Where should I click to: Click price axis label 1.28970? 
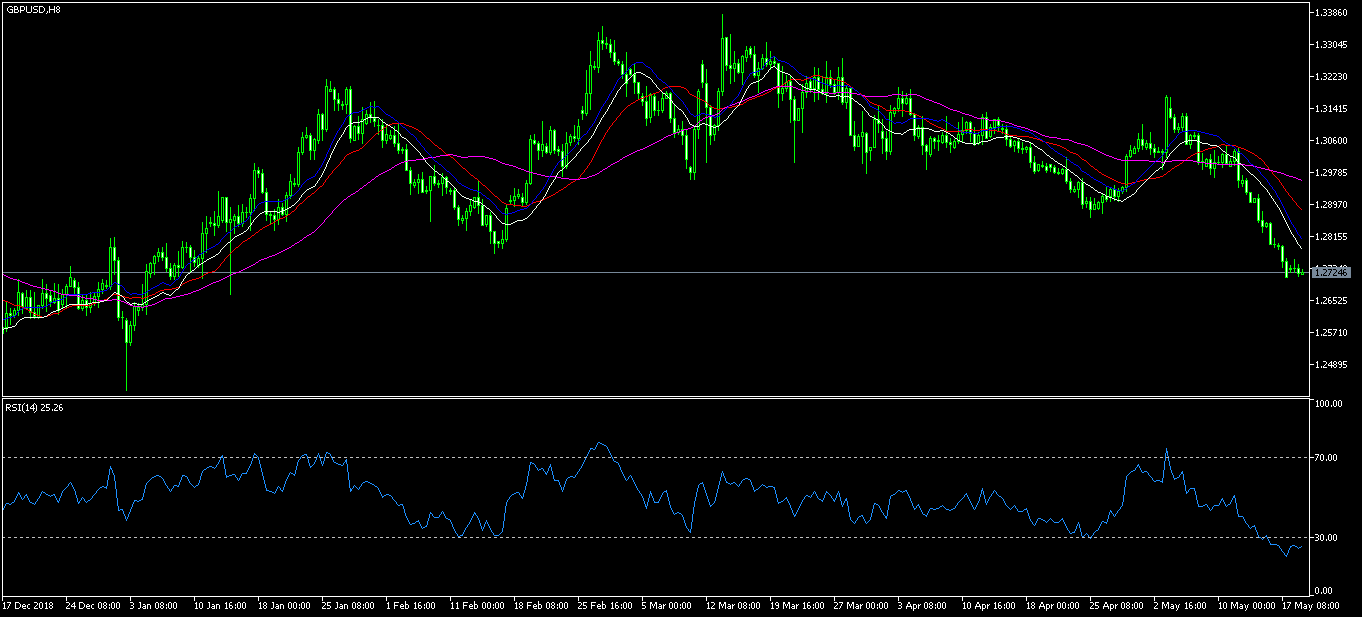1331,205
